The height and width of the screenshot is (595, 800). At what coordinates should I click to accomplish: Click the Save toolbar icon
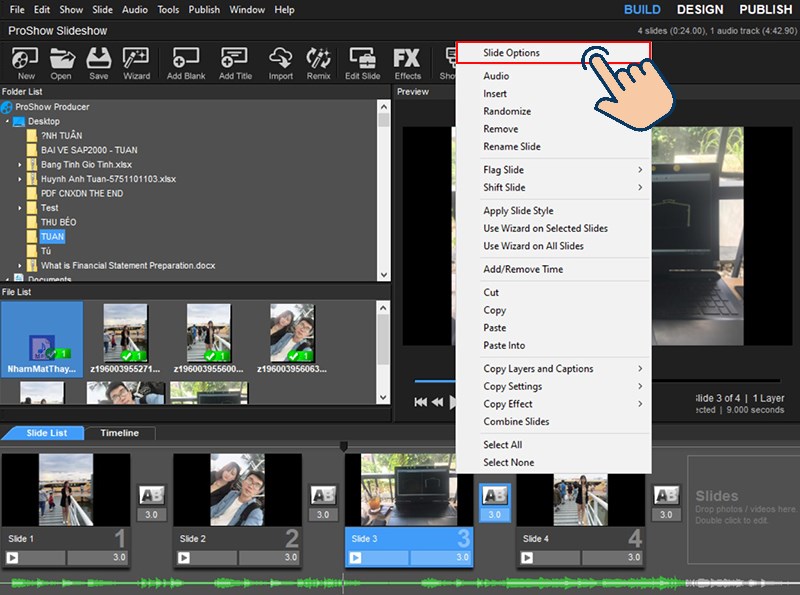click(x=98, y=63)
